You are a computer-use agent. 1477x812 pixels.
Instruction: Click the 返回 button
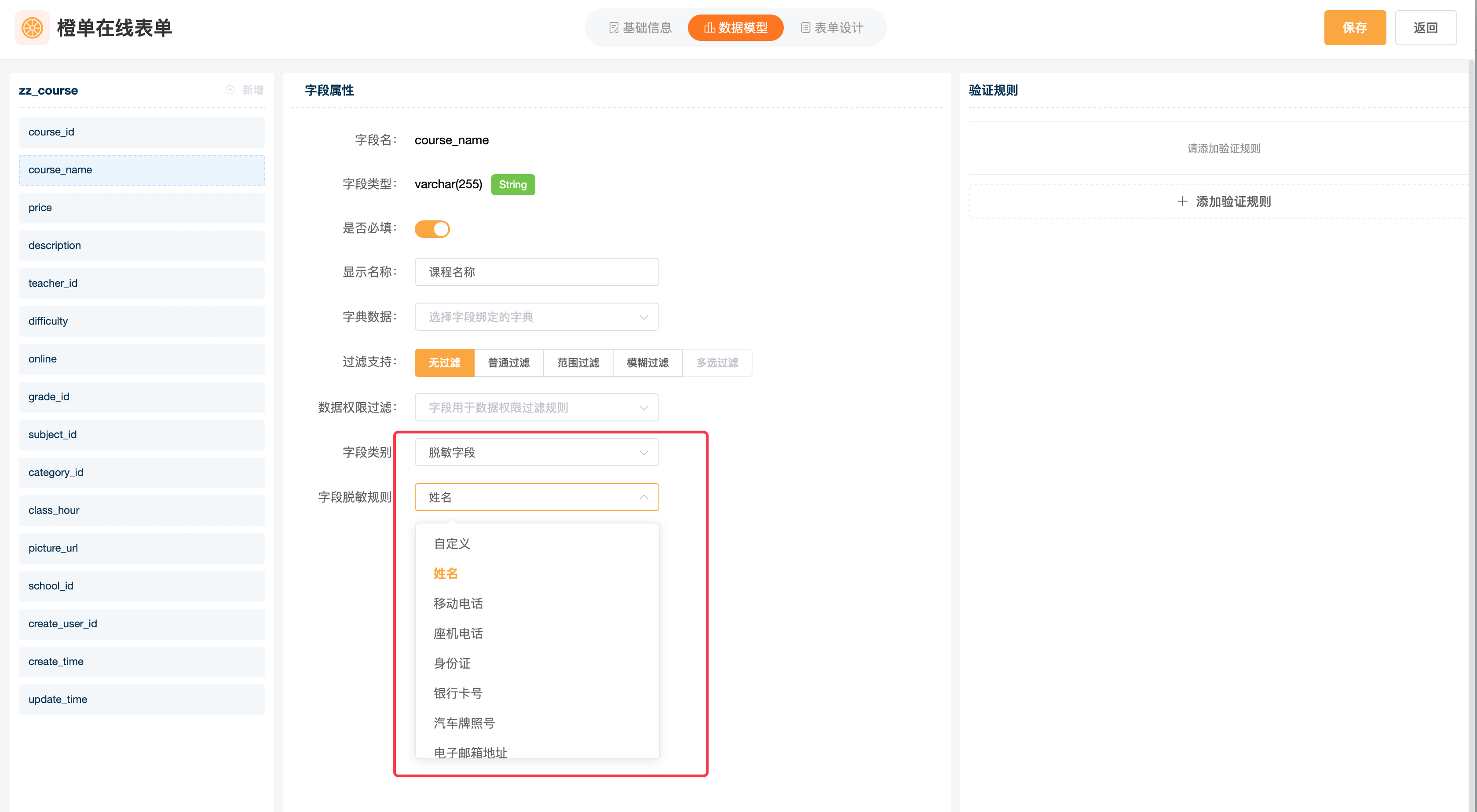pyautogui.click(x=1426, y=28)
